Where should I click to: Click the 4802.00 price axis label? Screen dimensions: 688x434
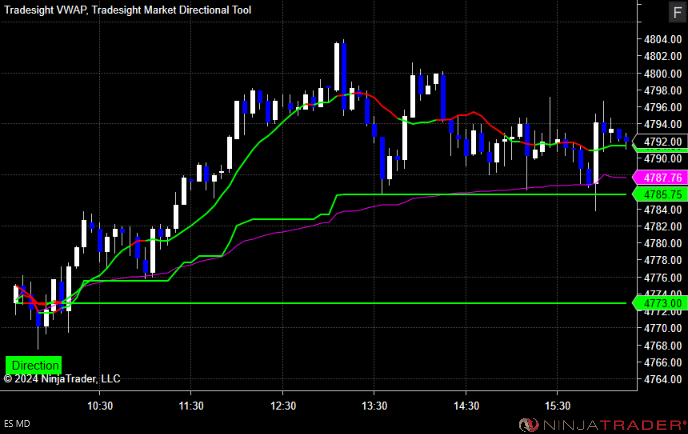click(663, 56)
